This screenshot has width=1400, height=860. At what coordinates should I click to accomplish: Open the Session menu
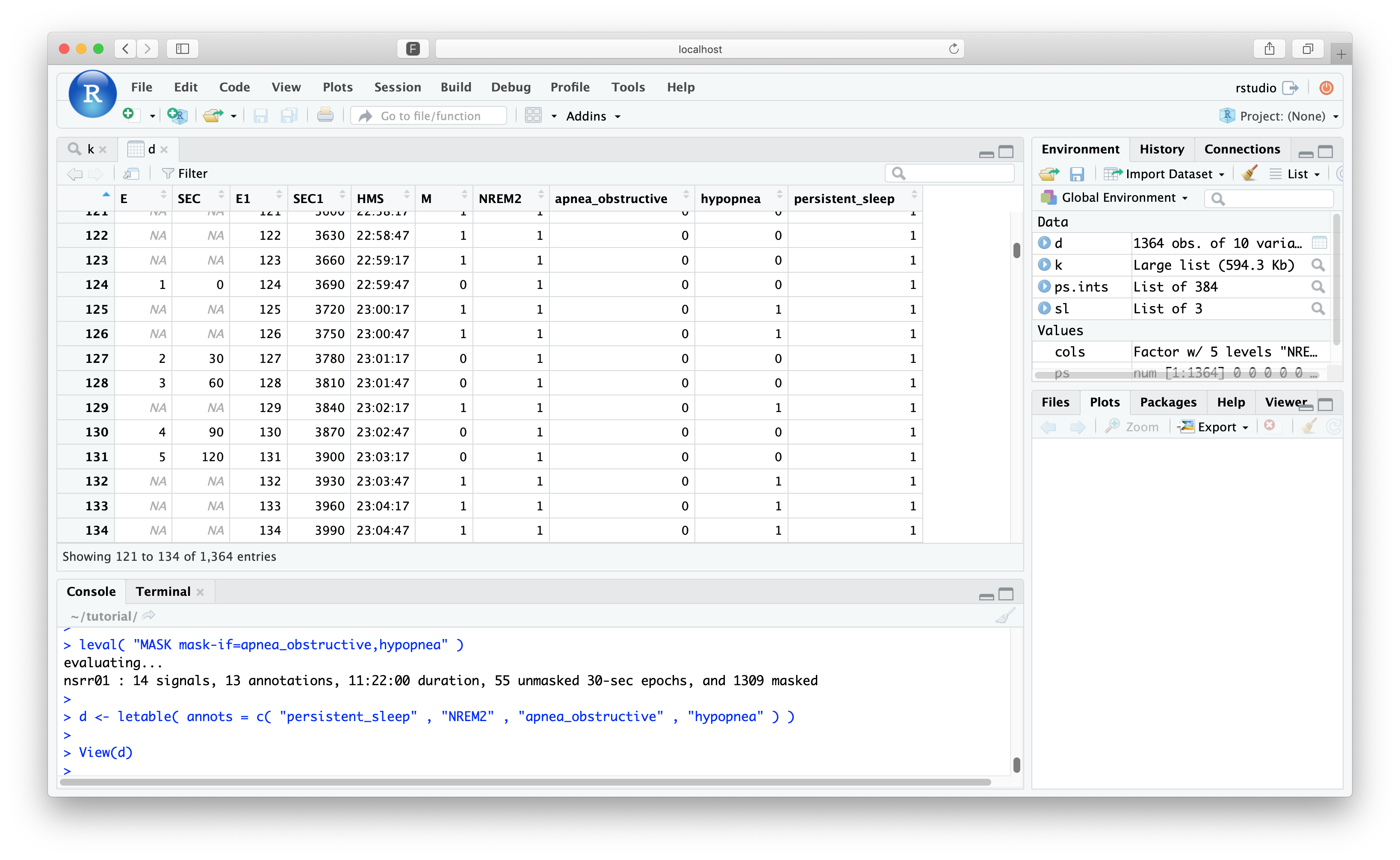coord(397,87)
